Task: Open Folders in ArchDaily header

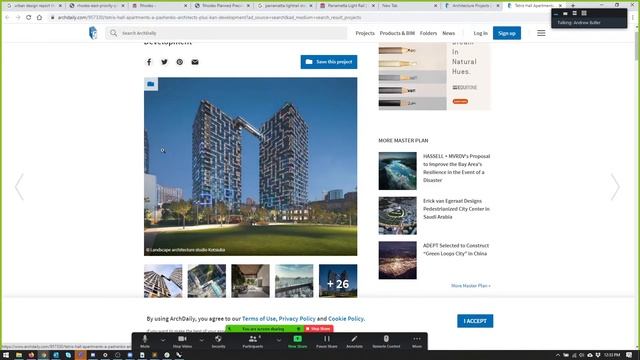Action: click(x=428, y=33)
